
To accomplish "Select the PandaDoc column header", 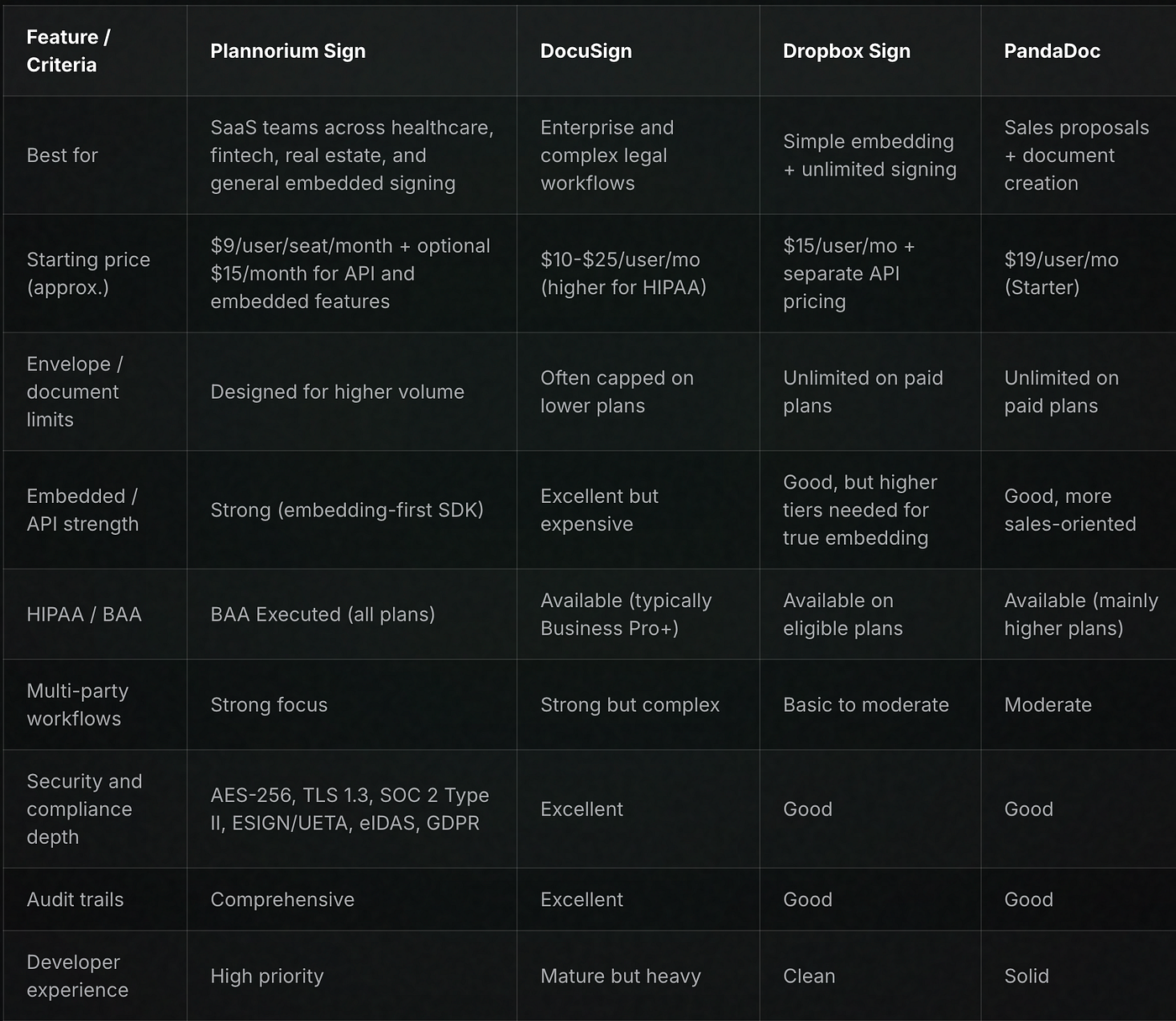I will [x=1052, y=51].
